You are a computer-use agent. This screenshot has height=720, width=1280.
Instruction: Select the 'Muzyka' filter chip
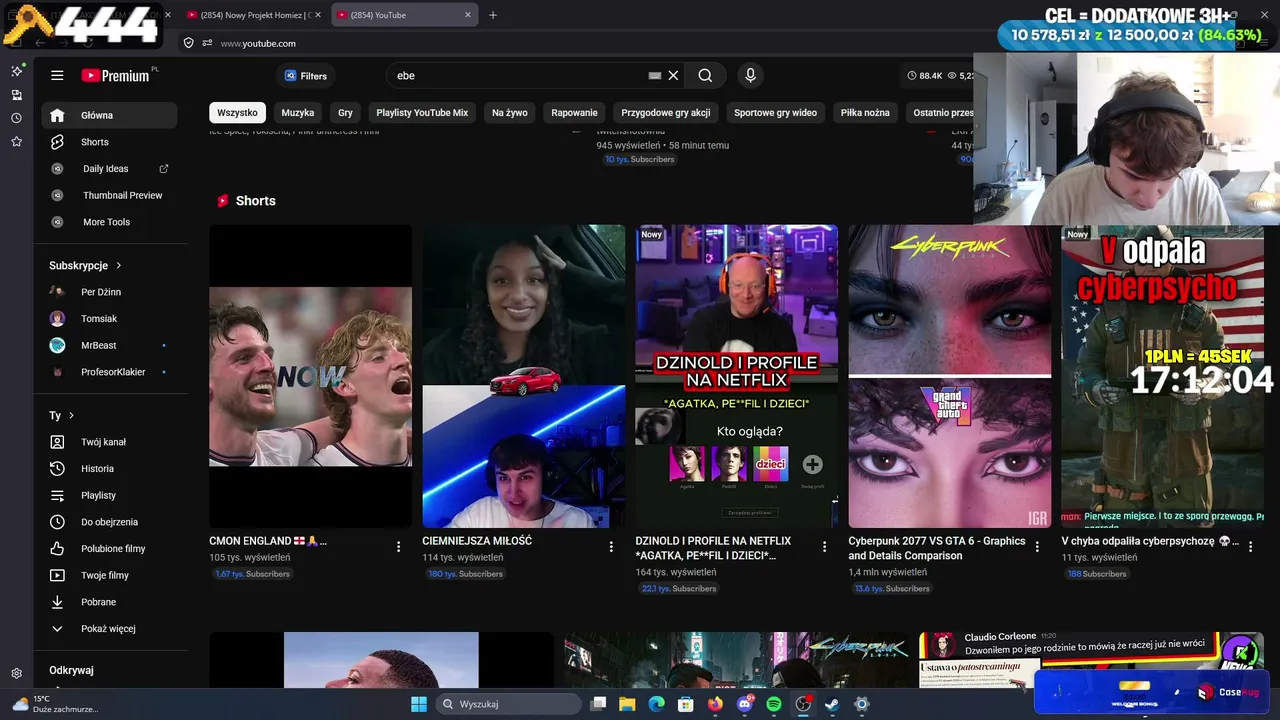(298, 113)
